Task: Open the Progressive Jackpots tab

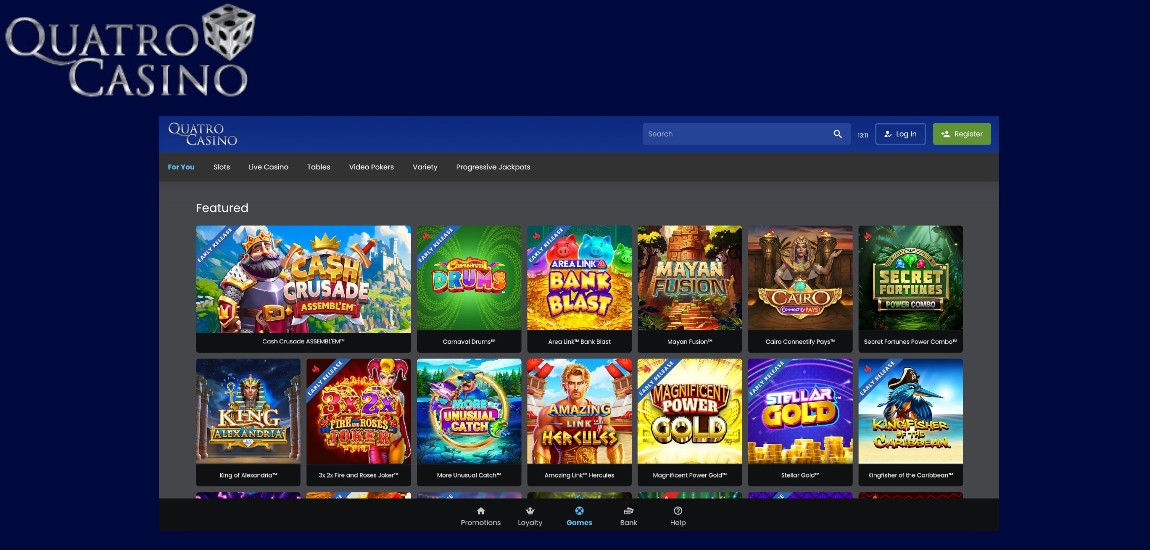Action: coord(493,167)
